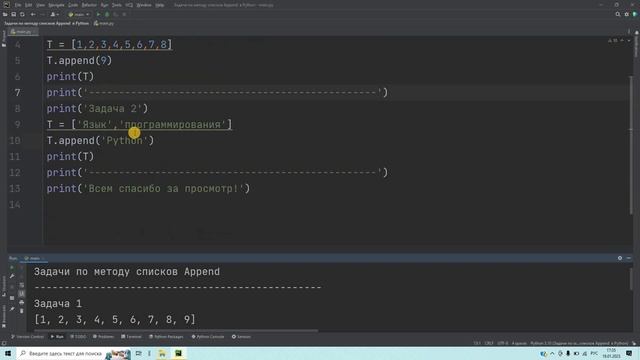Click the Search Everywhere magnifier icon
Viewport: 640px width, 360px height.
click(618, 14)
